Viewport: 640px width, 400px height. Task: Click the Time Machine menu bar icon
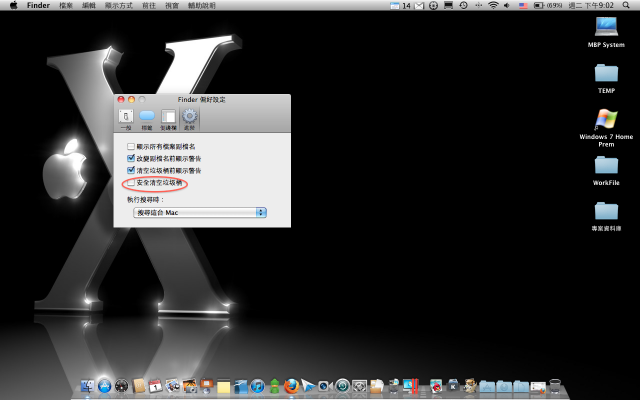coord(463,5)
